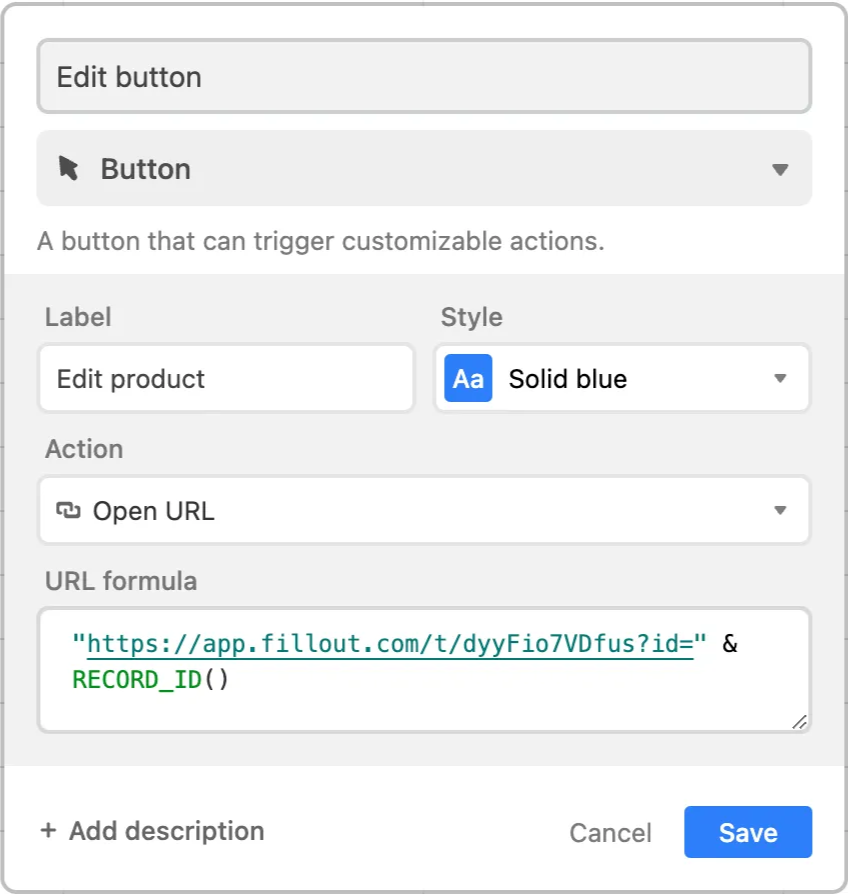Click the Action dropdown chevron arrow
Viewport: 848px width, 894px height.
[781, 510]
